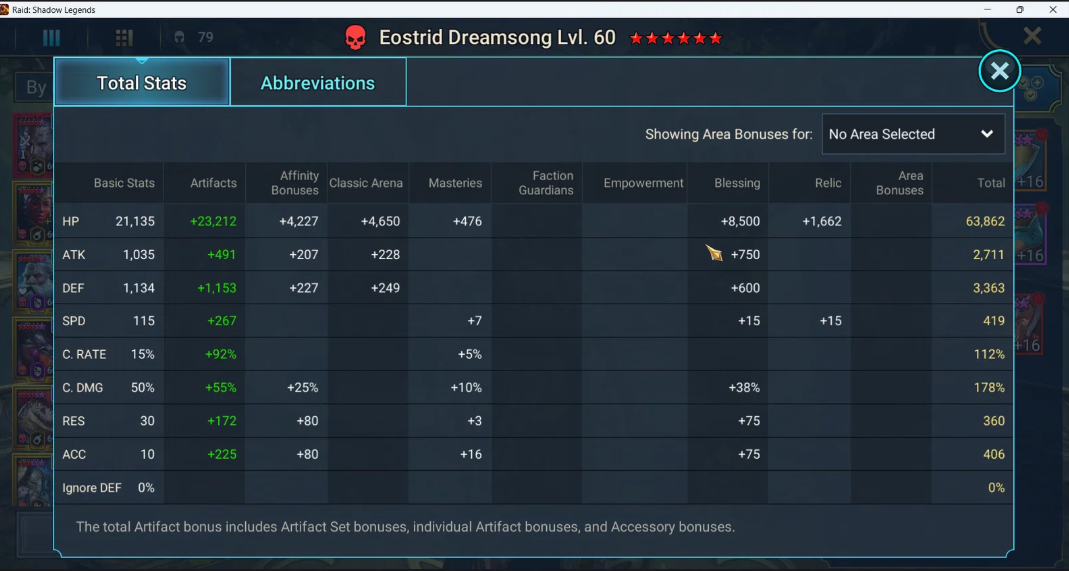Click the Masteries column header
Screen dimensions: 1069x571
455,183
